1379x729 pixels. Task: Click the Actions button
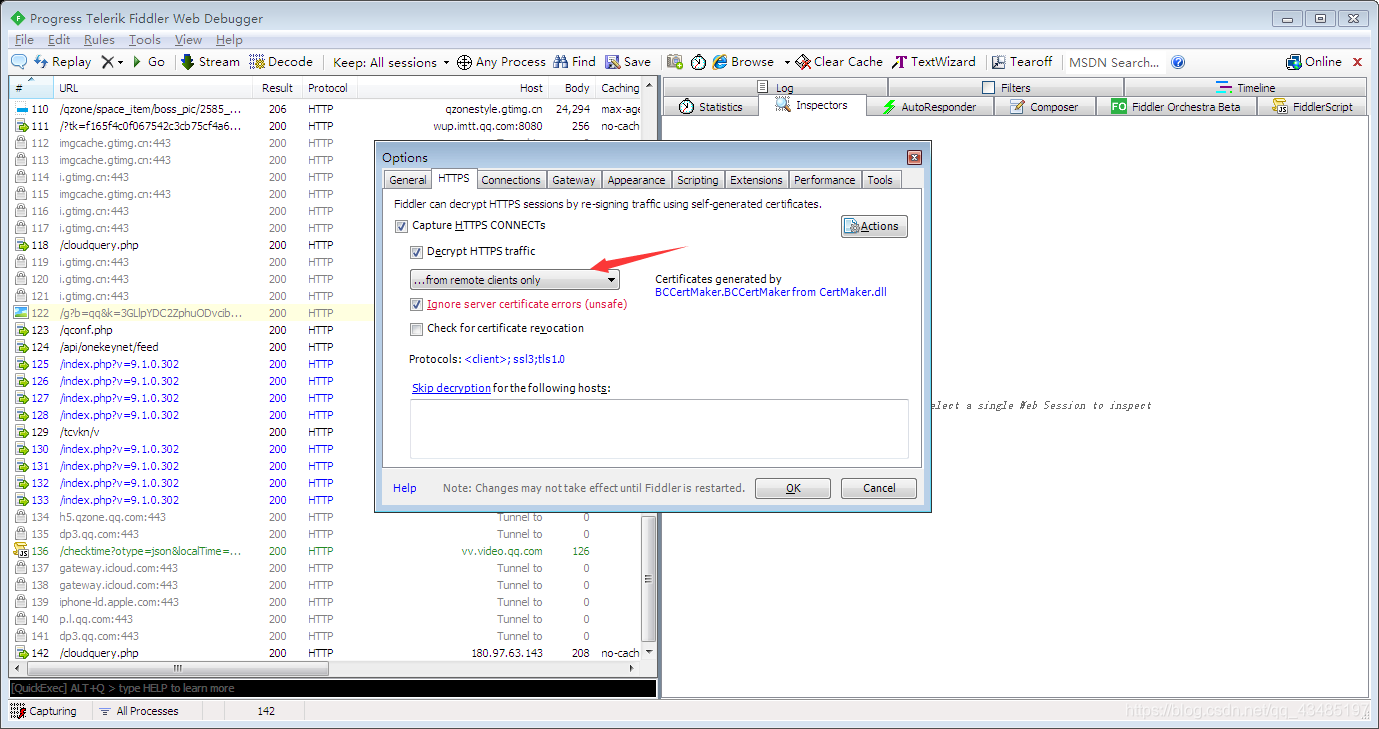pos(874,226)
